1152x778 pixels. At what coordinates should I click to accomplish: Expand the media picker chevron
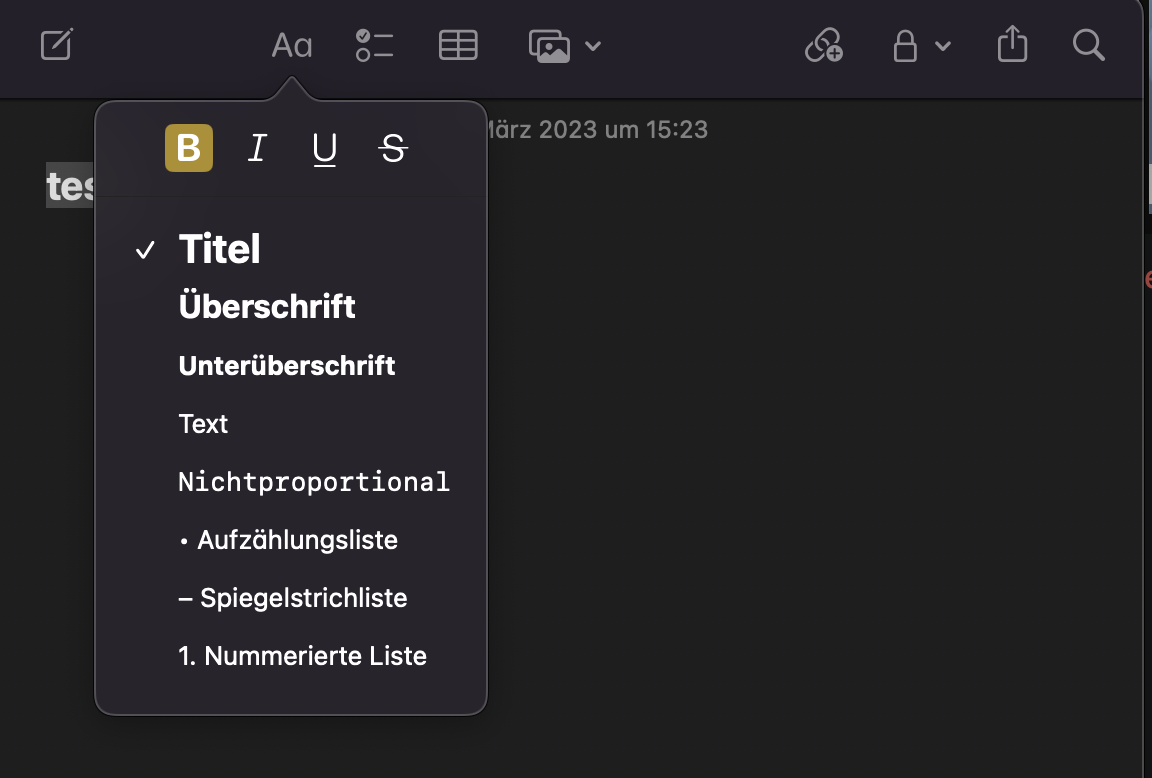click(x=594, y=45)
